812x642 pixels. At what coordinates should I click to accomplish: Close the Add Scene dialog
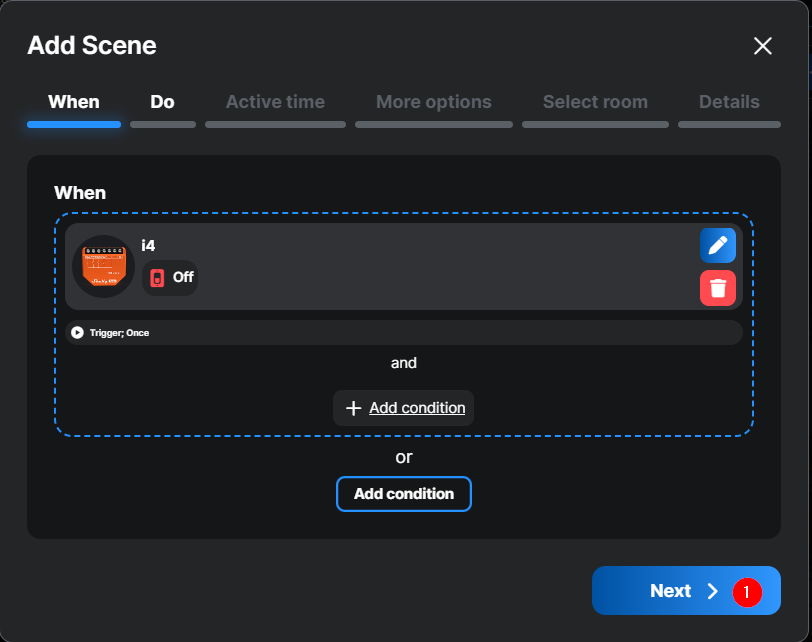coord(762,46)
